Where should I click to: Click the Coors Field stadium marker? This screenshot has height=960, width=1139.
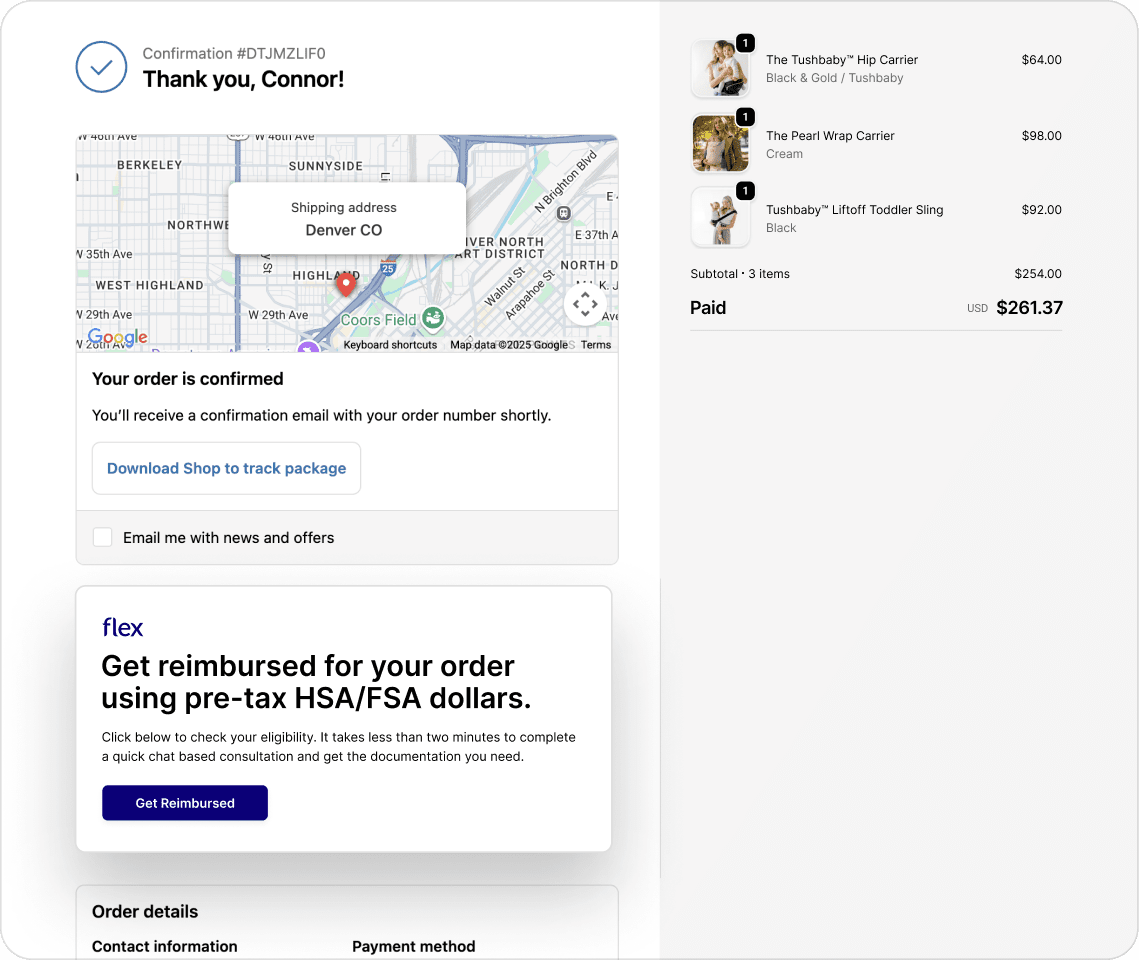tap(433, 319)
